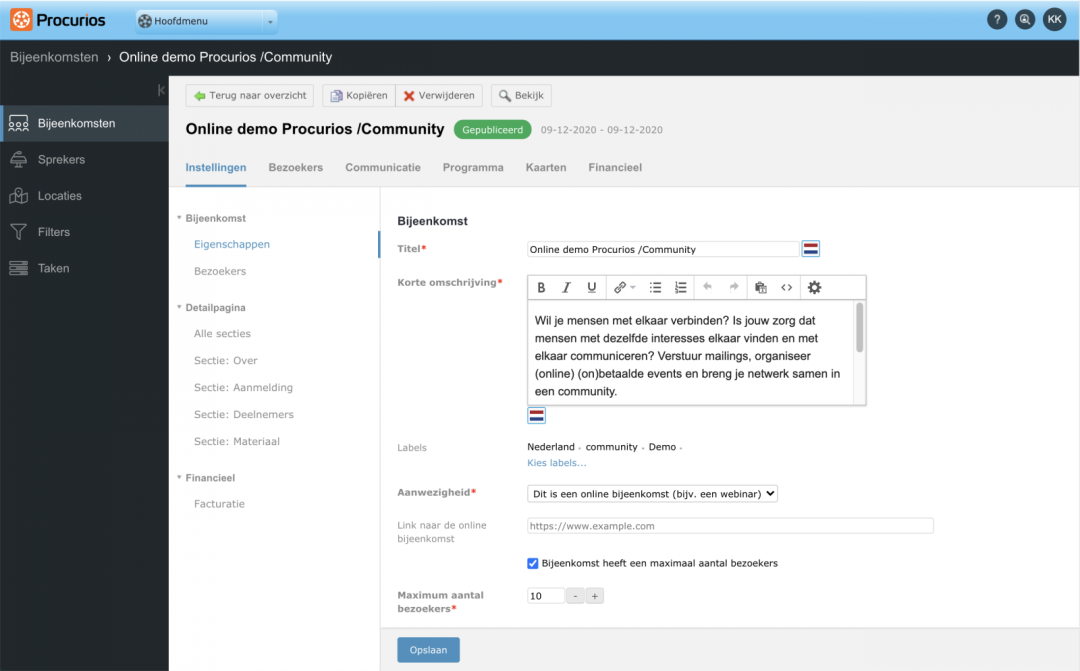1080x671 pixels.
Task: Click Bijeenkomsten in the breadcrumb
Action: point(54,57)
